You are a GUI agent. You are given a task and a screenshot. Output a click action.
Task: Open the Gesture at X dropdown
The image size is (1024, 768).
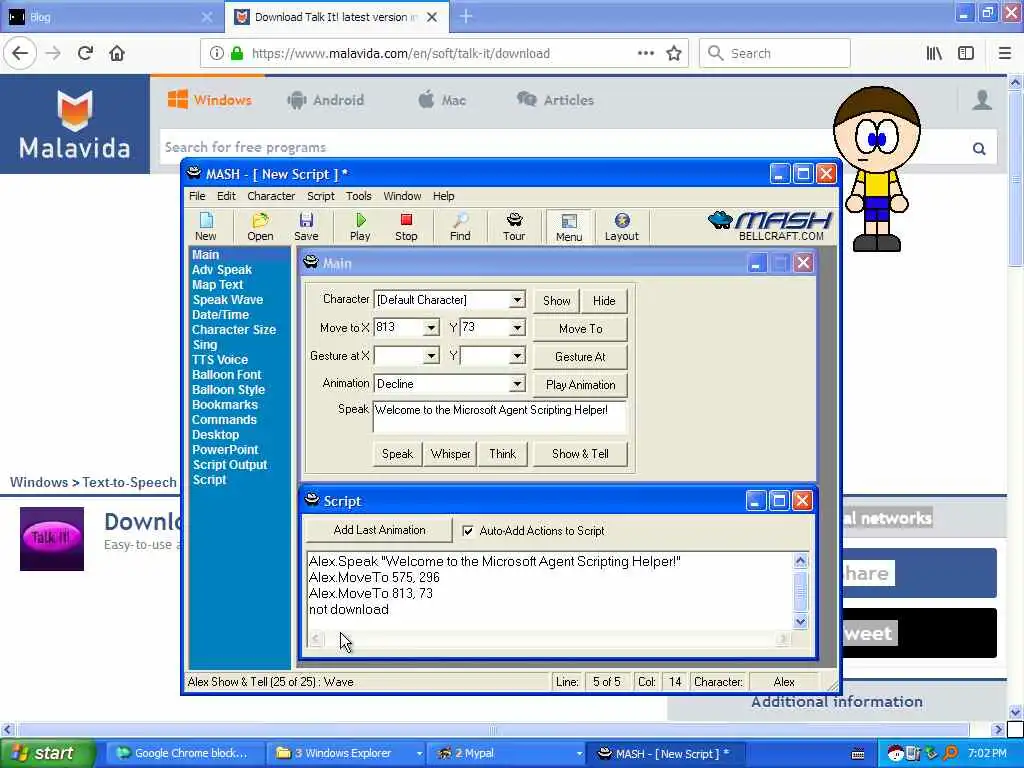click(431, 355)
